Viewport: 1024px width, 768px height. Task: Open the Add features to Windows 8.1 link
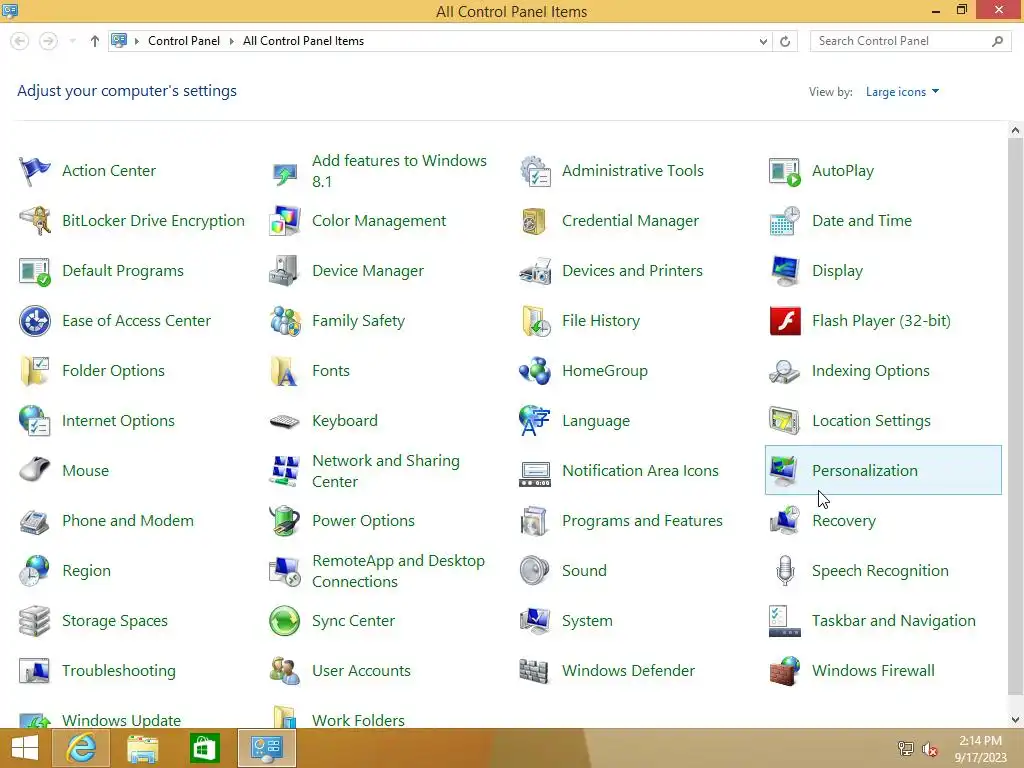(399, 171)
